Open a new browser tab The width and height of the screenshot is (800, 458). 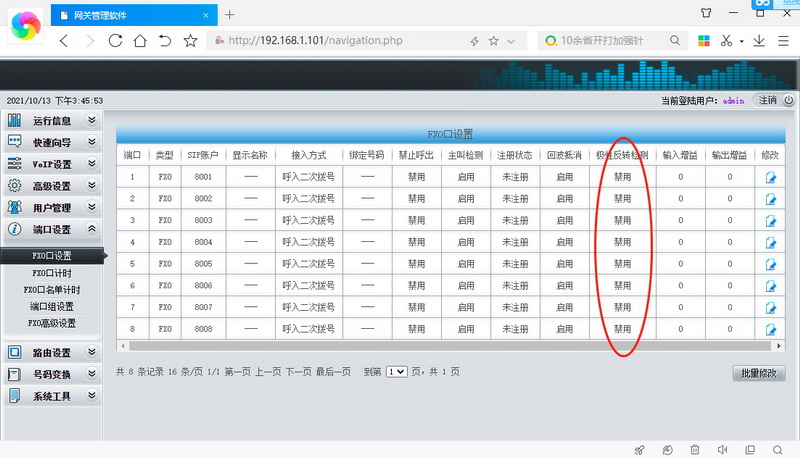click(229, 15)
